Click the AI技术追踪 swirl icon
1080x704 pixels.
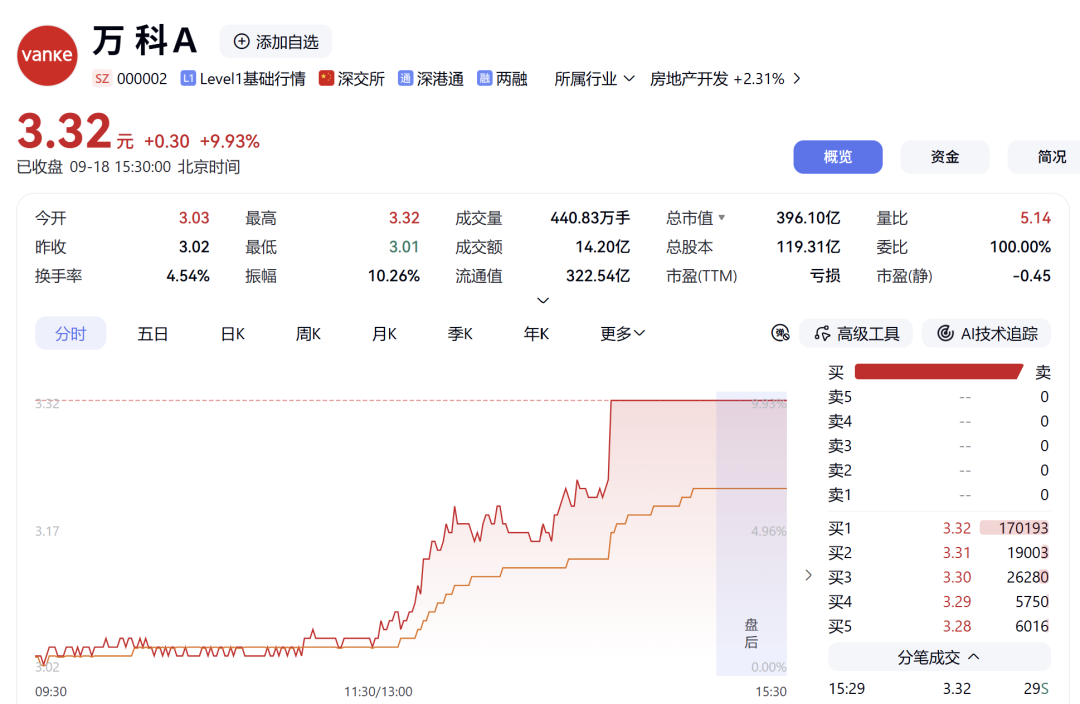[946, 333]
